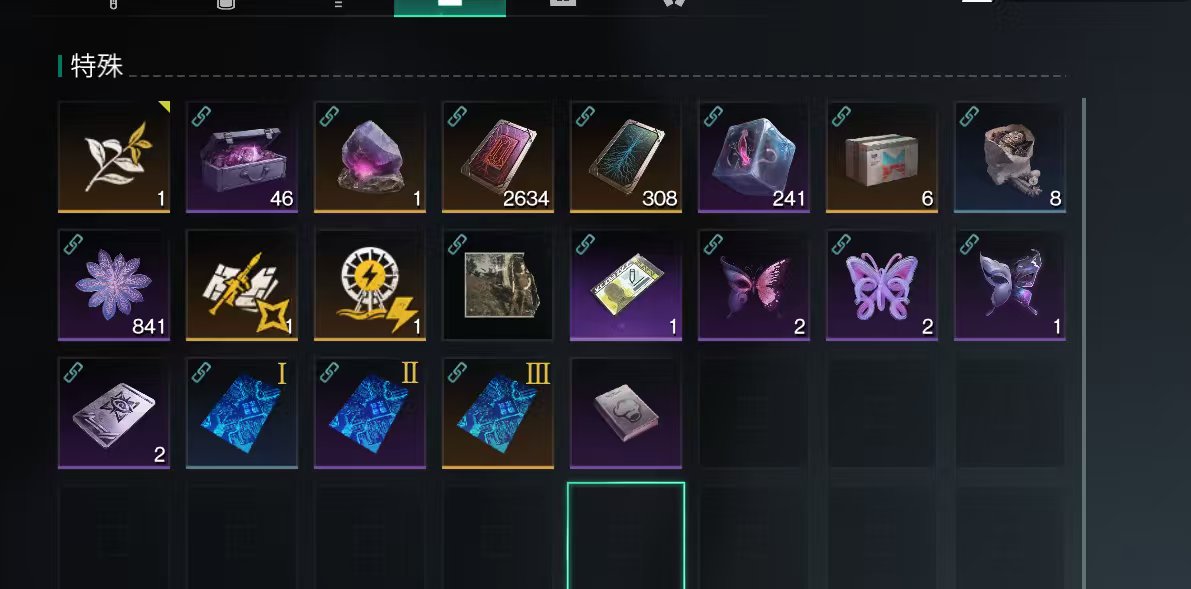Image resolution: width=1191 pixels, height=589 pixels.
Task: Select the yellow ID card item
Action: point(626,285)
